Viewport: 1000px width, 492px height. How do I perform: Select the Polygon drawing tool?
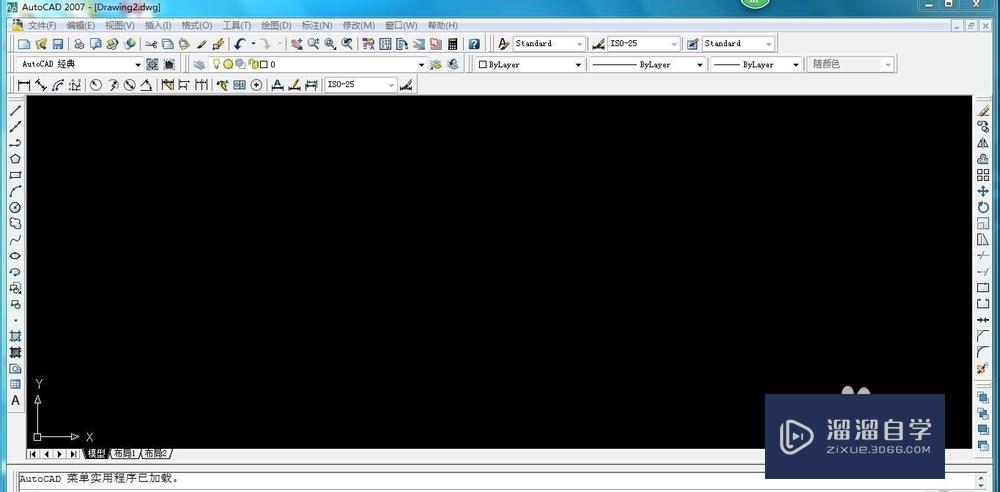[x=15, y=159]
